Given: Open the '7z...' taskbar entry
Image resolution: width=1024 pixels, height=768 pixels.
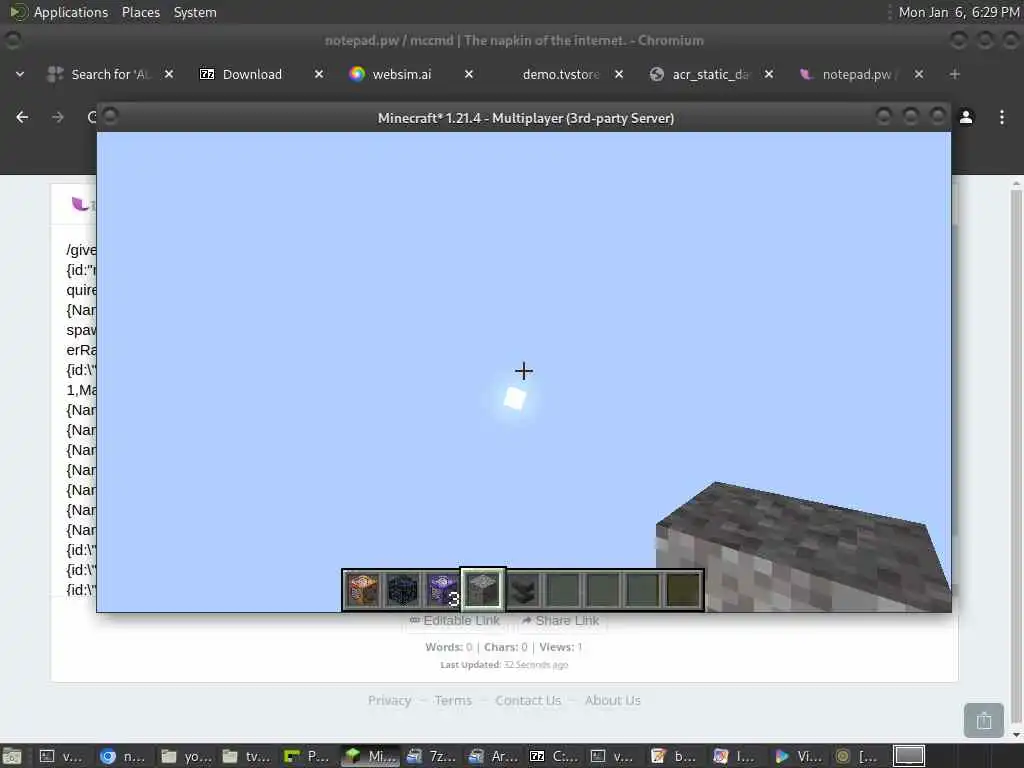Looking at the screenshot, I should (x=430, y=756).
